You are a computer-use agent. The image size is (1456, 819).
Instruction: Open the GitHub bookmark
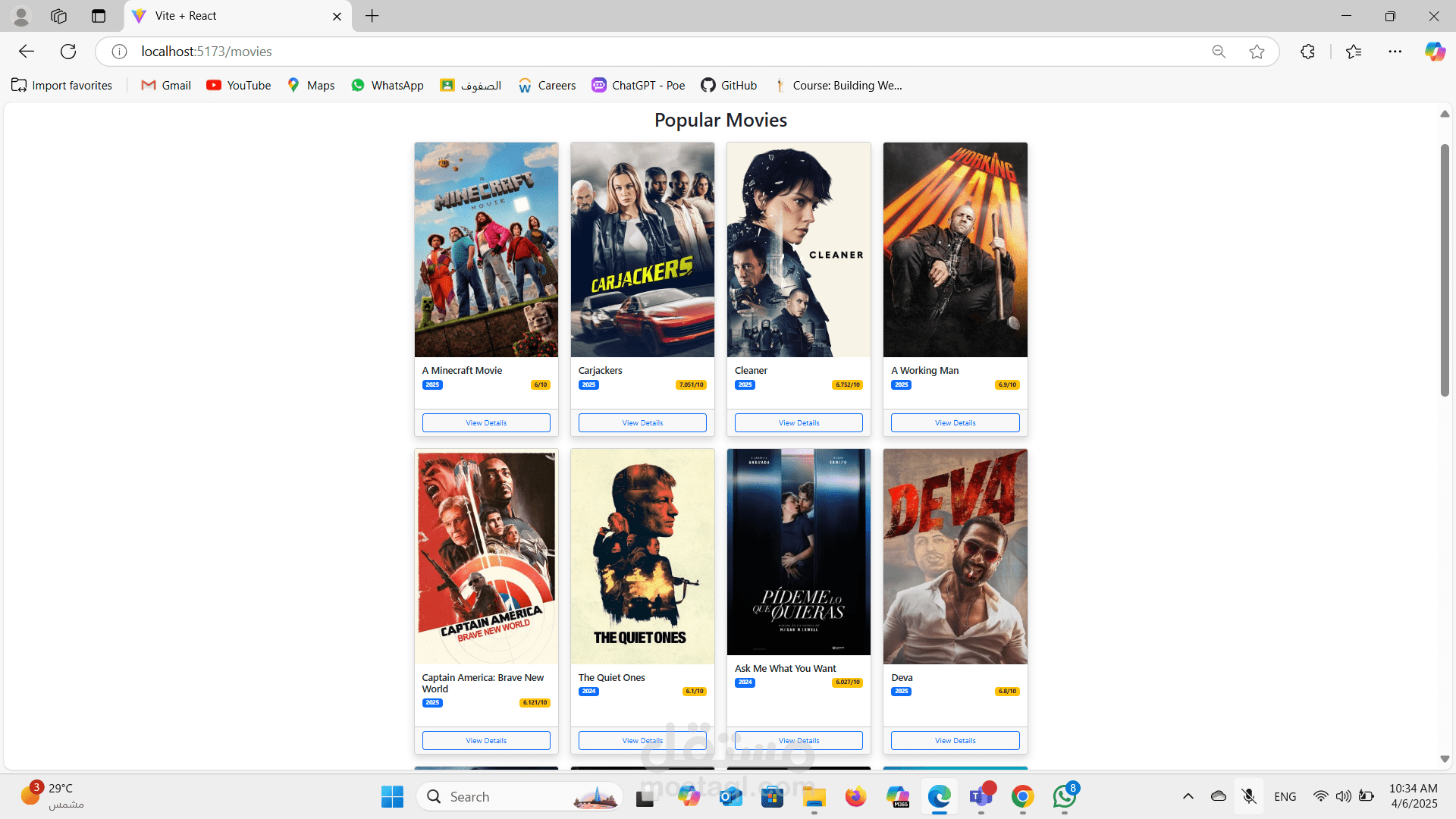point(729,85)
